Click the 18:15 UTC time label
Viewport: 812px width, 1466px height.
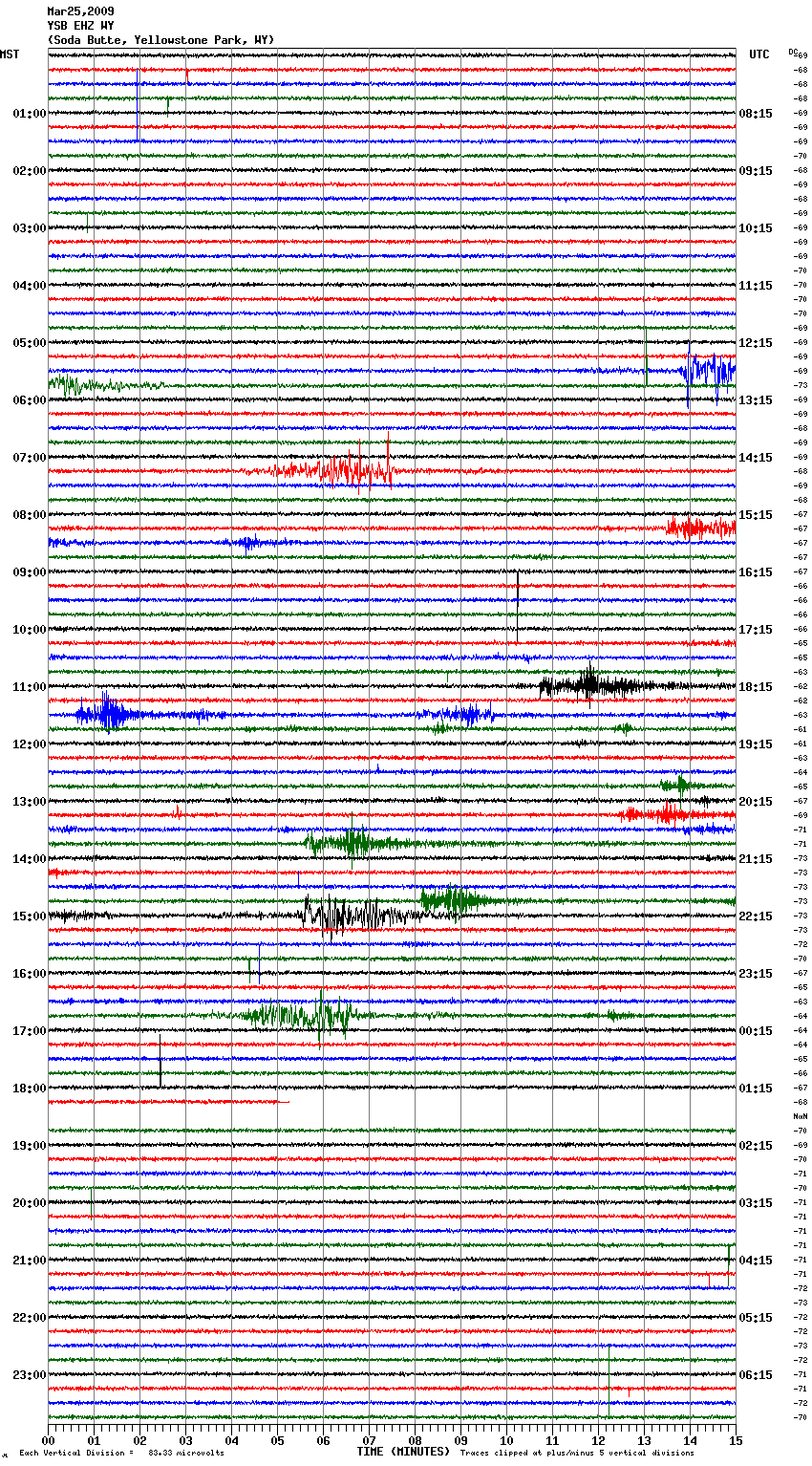click(x=756, y=687)
